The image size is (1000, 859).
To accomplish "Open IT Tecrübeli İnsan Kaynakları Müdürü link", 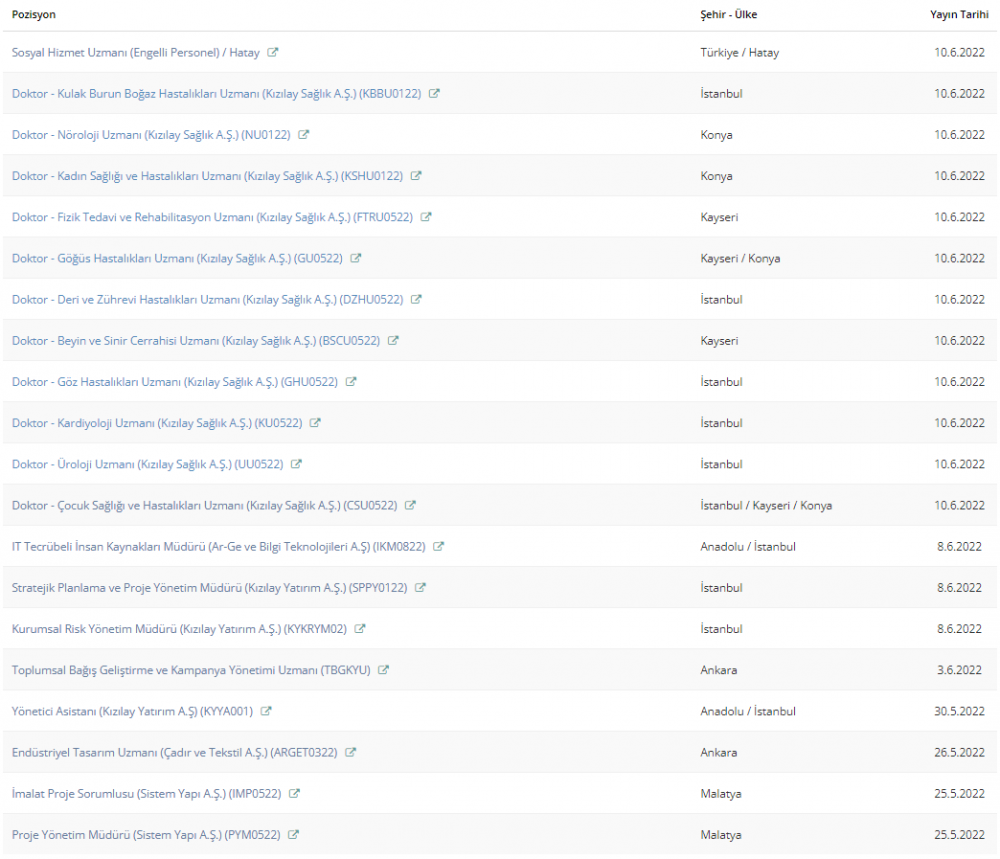I will tap(219, 547).
